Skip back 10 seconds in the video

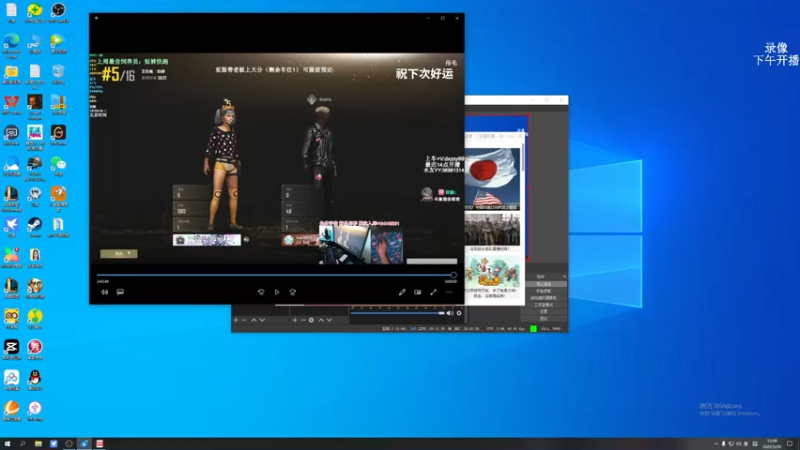click(x=261, y=292)
